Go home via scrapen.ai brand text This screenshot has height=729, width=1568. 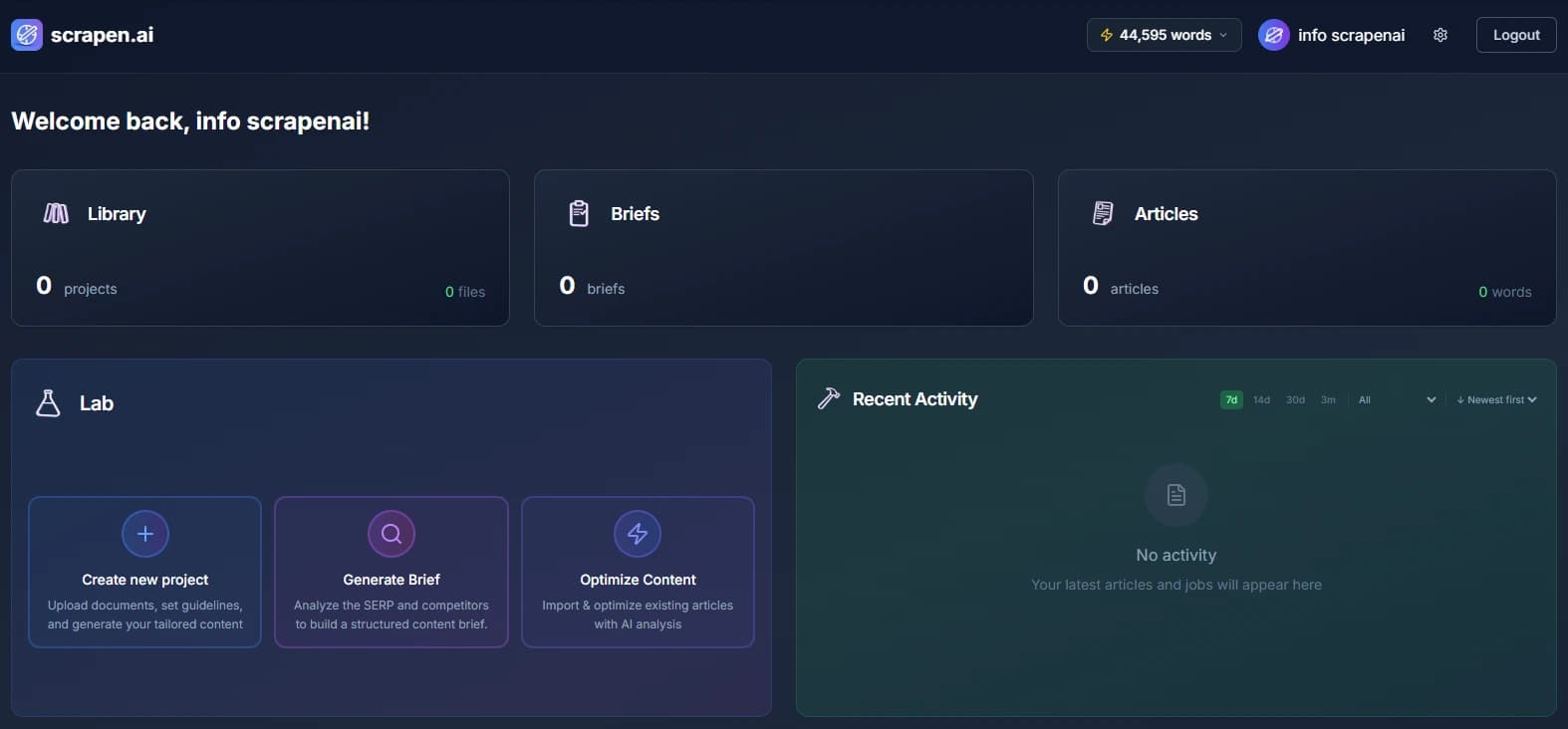(102, 35)
